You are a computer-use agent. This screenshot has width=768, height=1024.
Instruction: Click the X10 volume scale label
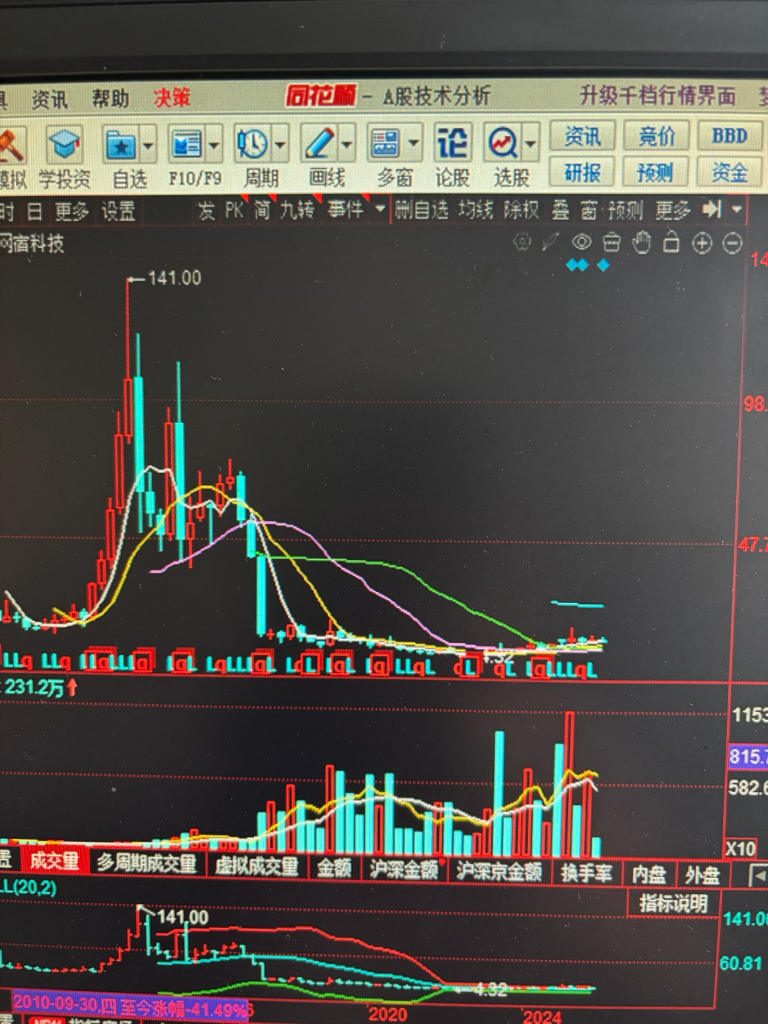coord(740,848)
